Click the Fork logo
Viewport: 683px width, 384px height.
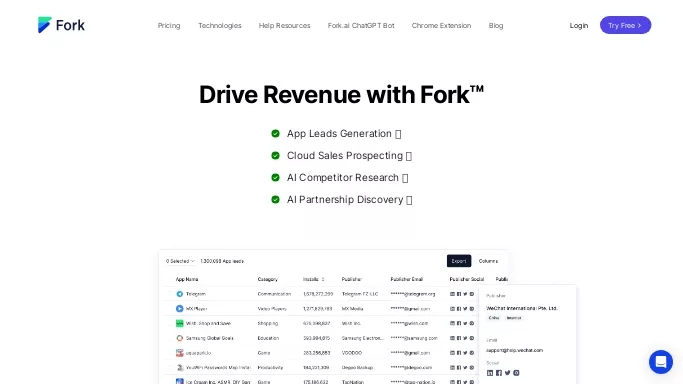click(x=61, y=25)
